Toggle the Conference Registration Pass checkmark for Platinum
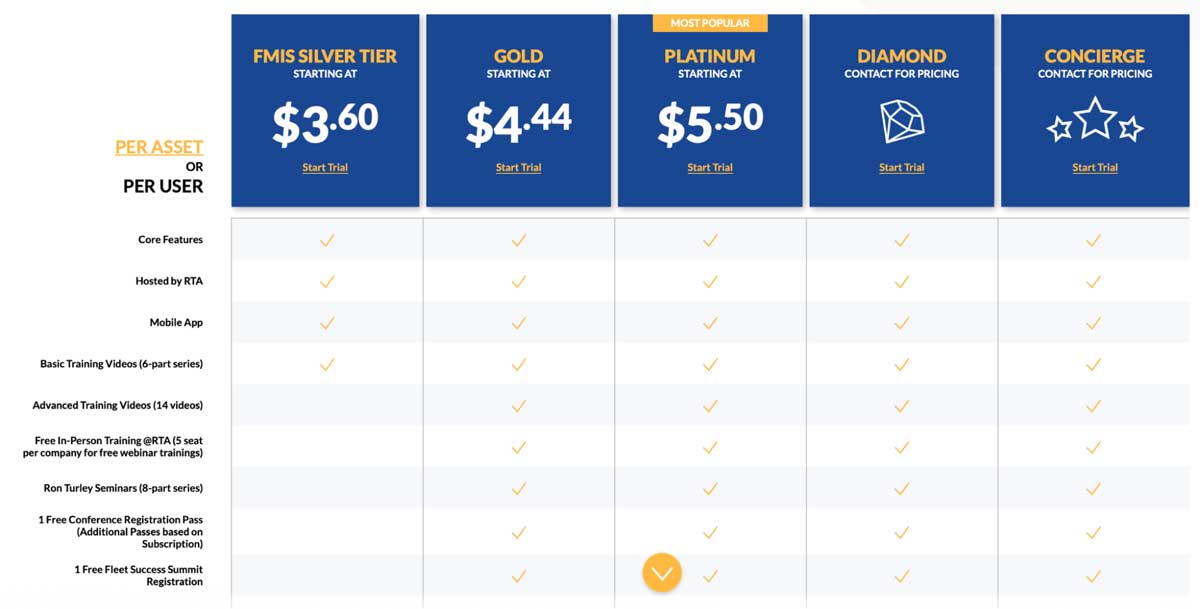1200x609 pixels. (x=710, y=530)
